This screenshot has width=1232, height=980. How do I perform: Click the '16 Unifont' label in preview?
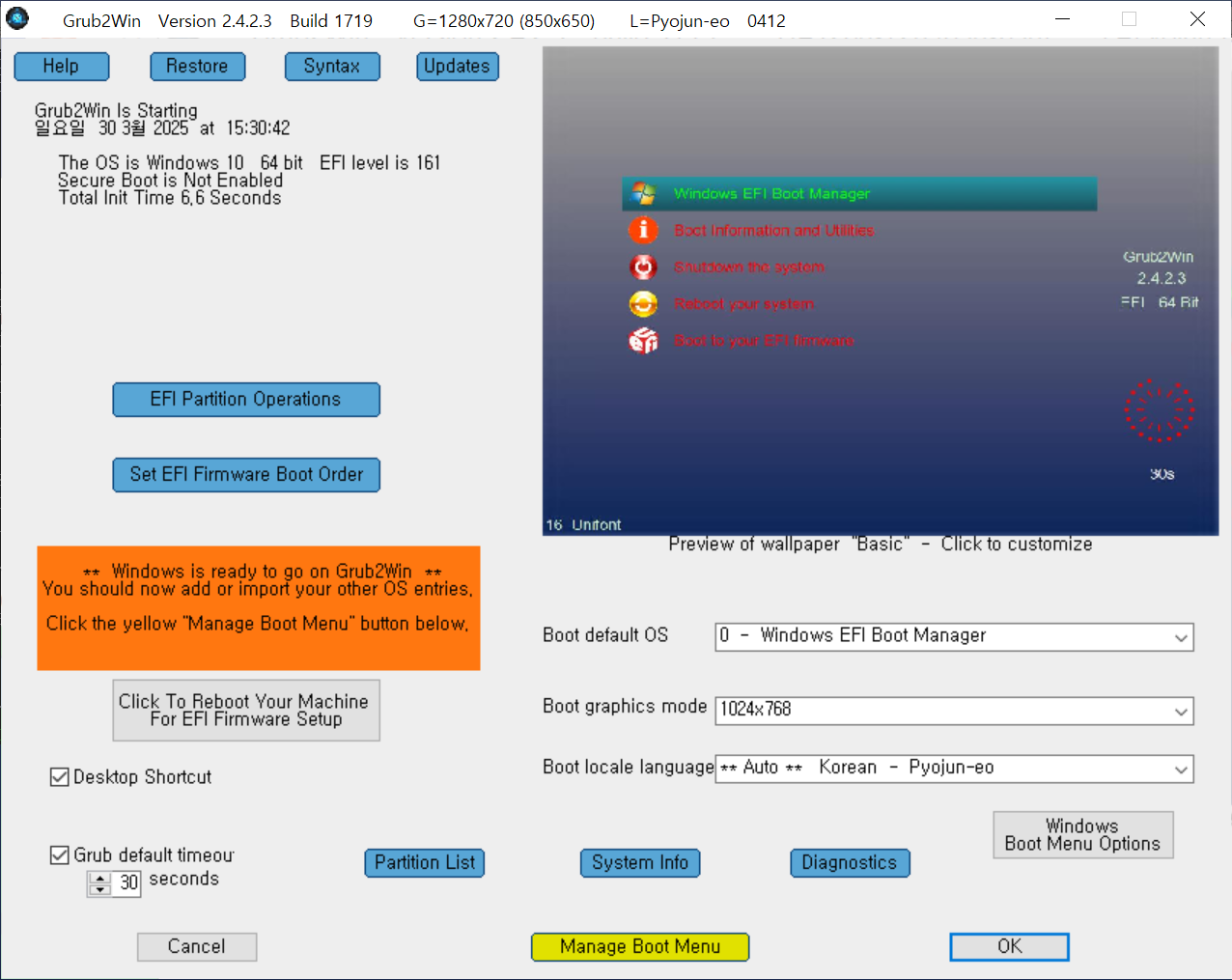(x=583, y=525)
